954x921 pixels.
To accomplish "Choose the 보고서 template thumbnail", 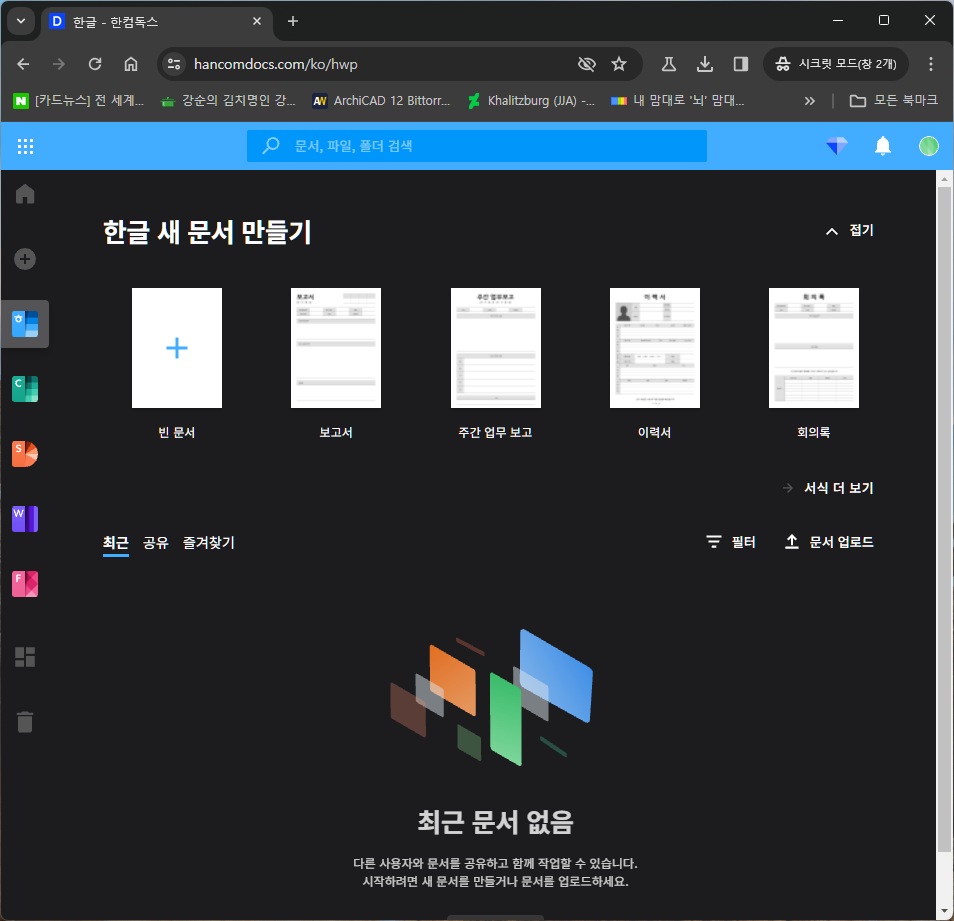I will point(336,348).
